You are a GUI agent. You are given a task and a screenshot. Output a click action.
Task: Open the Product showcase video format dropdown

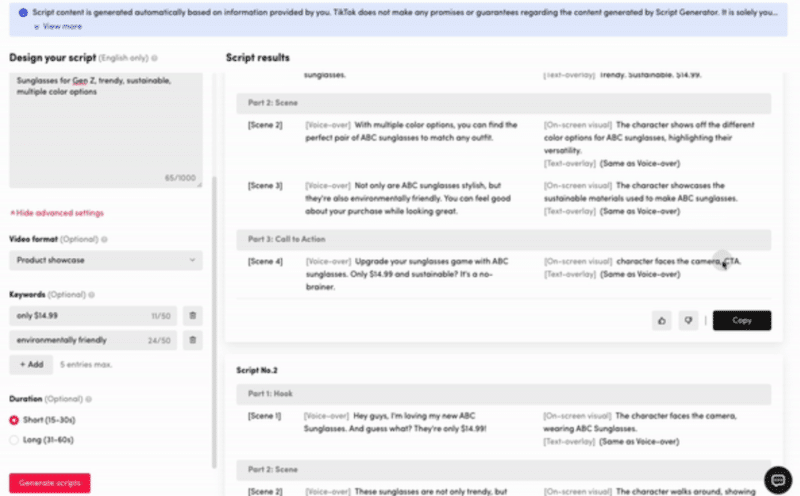point(106,260)
